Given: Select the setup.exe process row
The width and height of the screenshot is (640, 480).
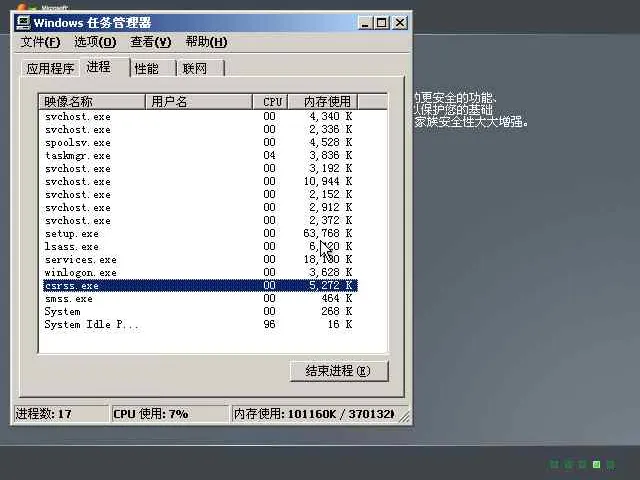Looking at the screenshot, I should [x=200, y=233].
